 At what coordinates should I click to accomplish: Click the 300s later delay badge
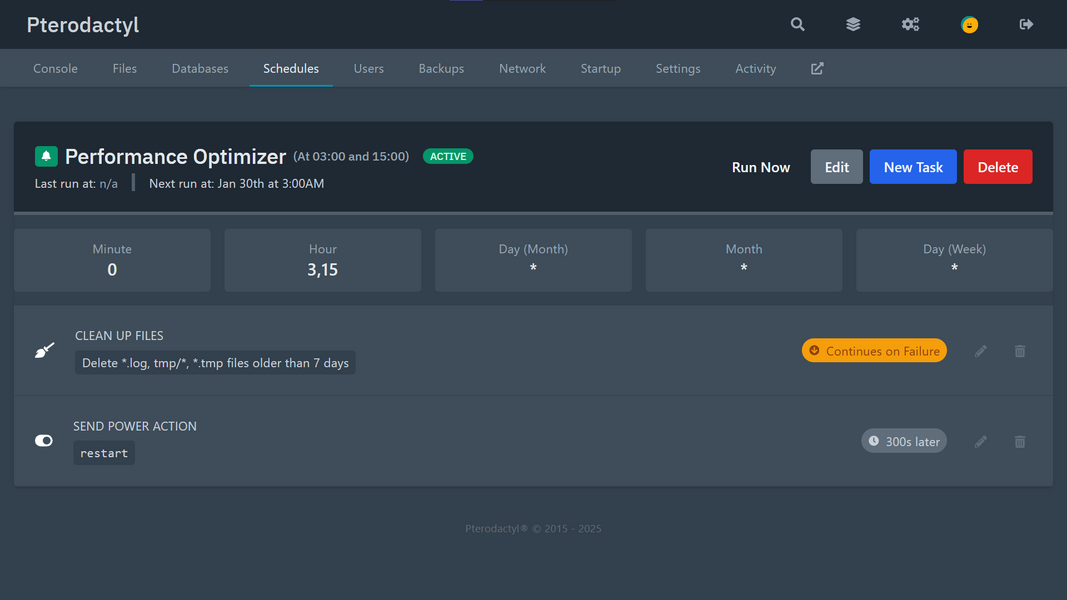coord(904,441)
